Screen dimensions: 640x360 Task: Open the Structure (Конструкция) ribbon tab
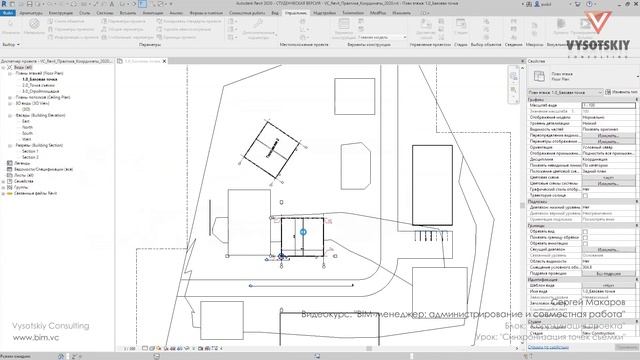(x=60, y=13)
